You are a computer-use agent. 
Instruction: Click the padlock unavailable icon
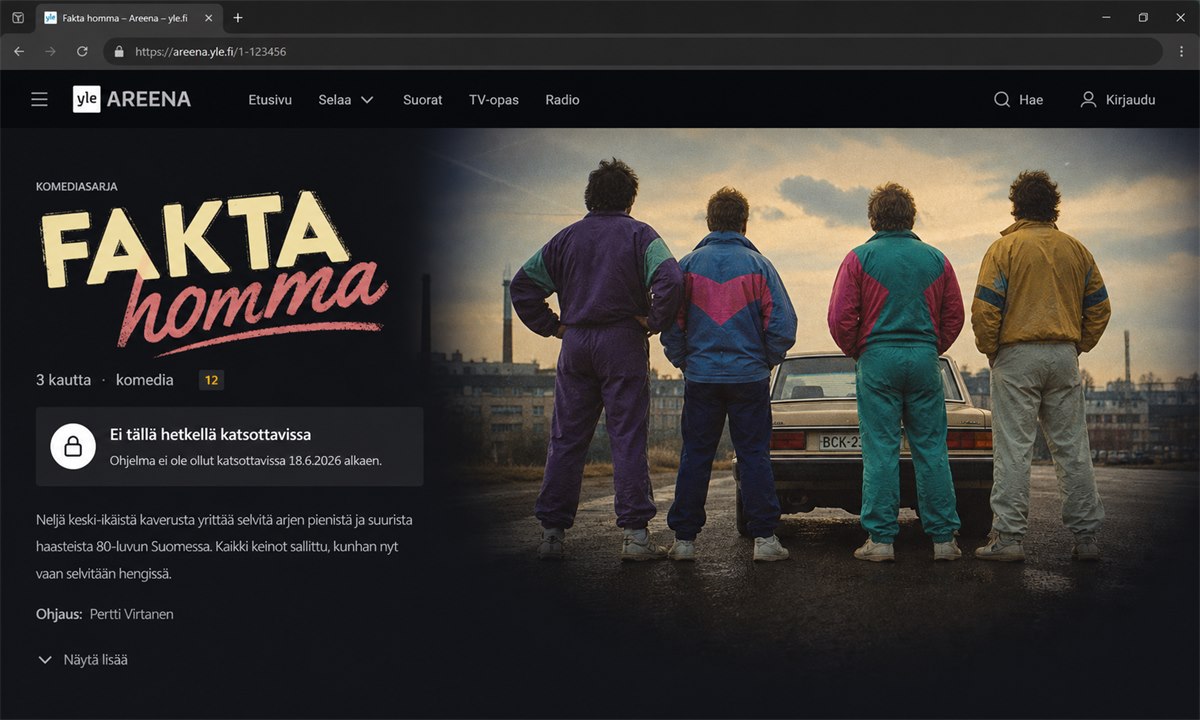tap(73, 446)
